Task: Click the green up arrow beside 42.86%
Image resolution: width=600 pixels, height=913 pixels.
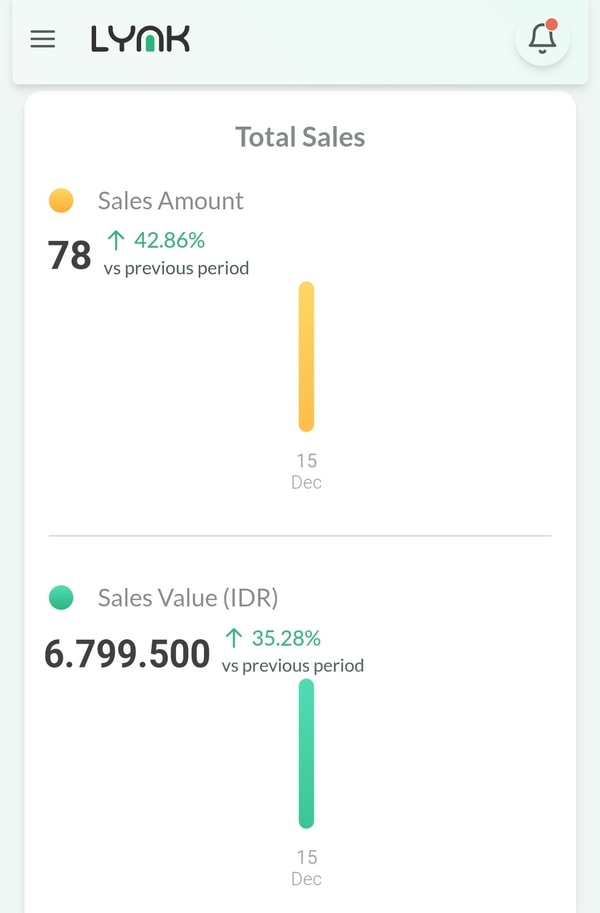Action: pos(116,240)
